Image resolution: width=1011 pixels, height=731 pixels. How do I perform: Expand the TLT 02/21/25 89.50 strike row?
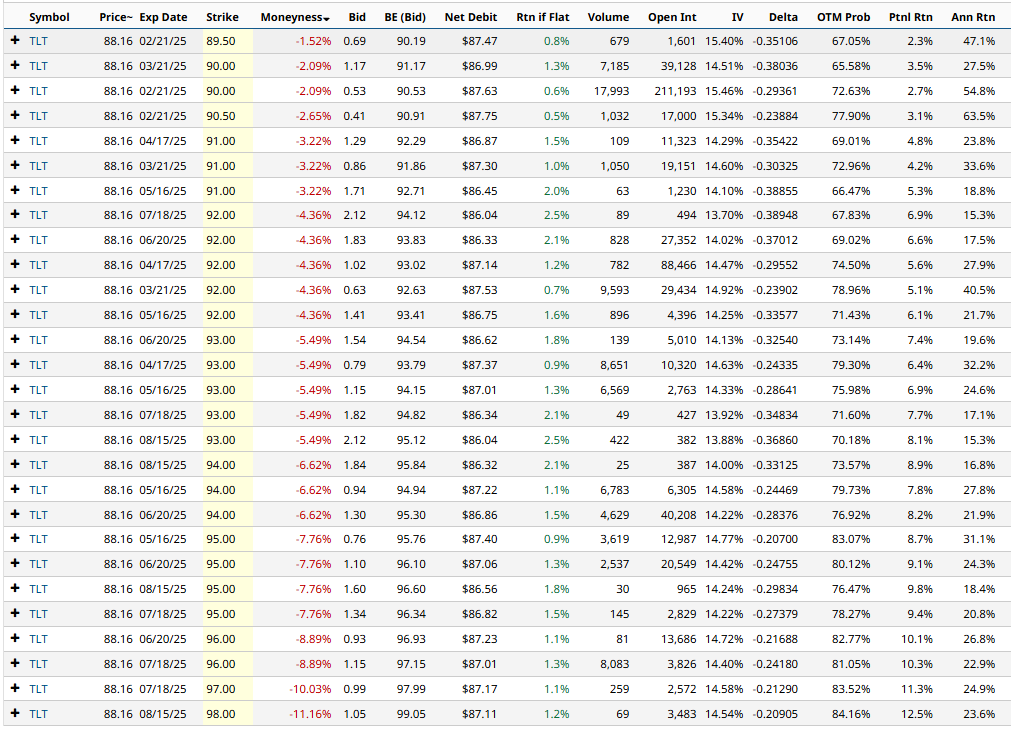coord(15,41)
